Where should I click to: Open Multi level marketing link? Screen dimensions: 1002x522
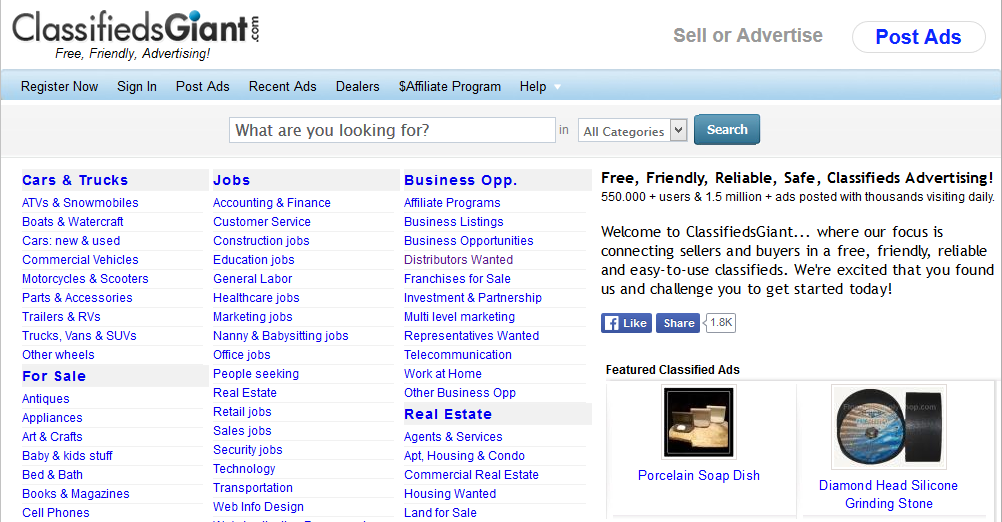click(459, 317)
